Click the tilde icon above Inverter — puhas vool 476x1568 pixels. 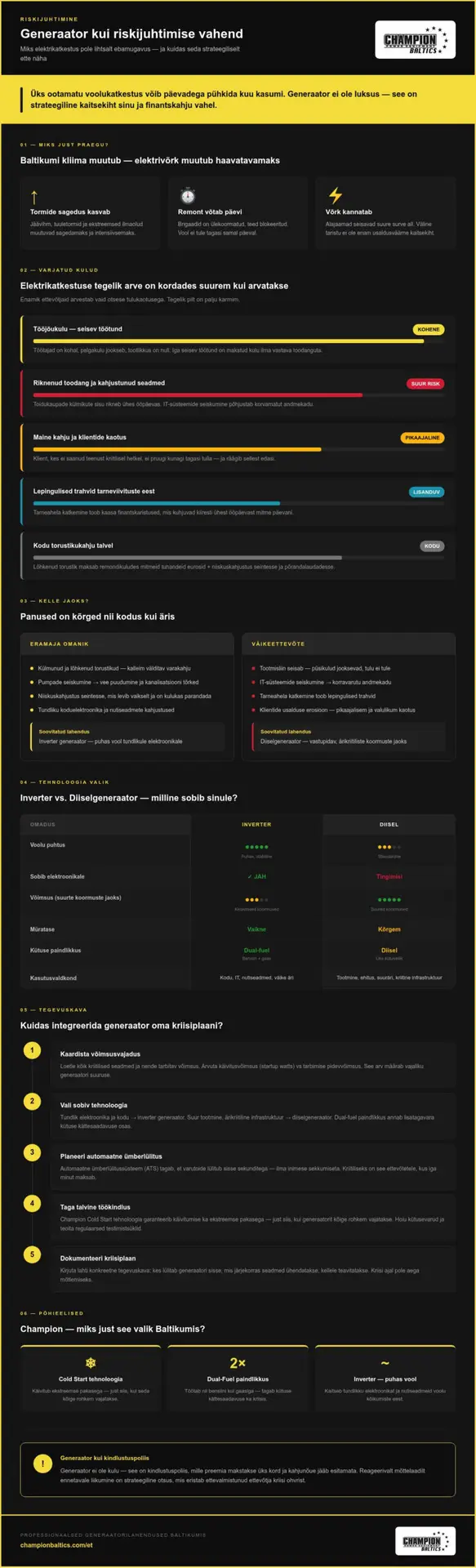[x=385, y=1363]
